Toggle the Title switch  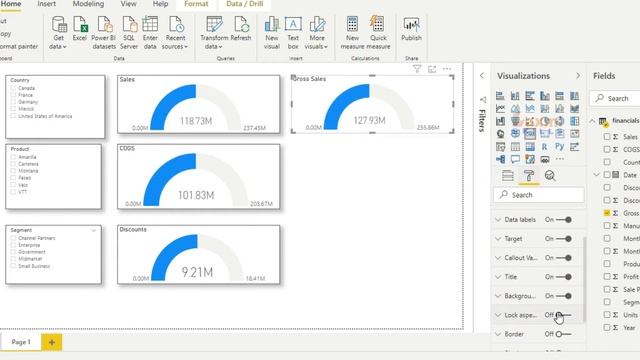click(564, 277)
